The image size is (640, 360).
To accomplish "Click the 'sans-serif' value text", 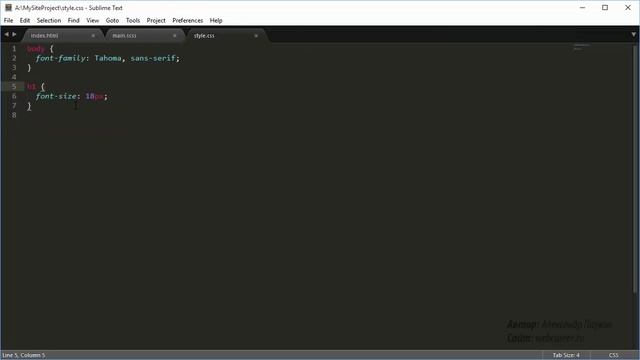I will coord(153,58).
